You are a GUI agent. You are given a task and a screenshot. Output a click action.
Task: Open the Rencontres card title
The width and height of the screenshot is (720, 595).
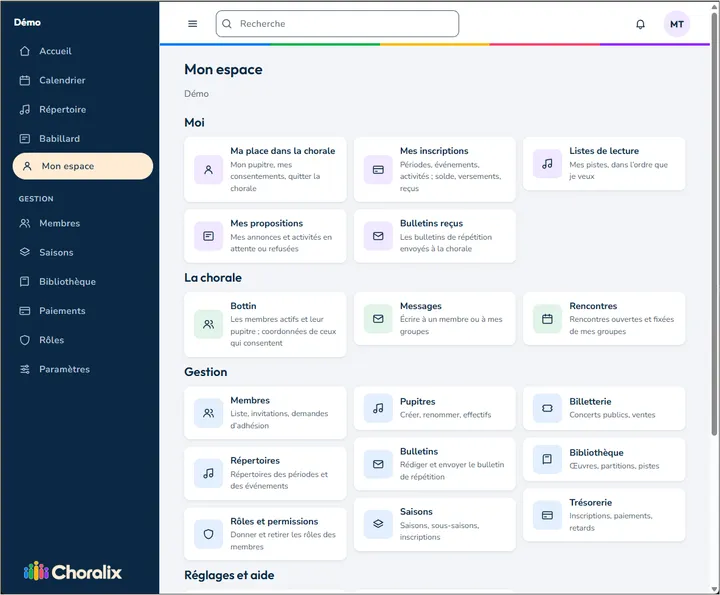(x=593, y=306)
